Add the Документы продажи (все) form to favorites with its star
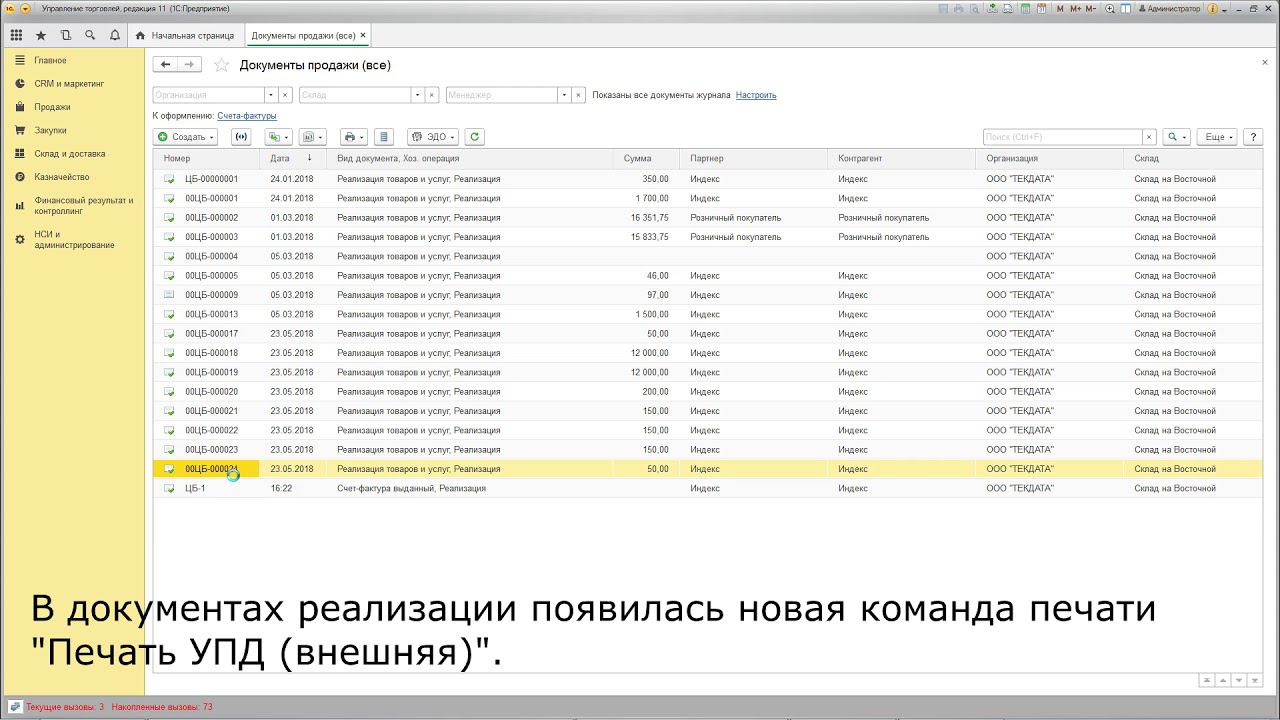Image resolution: width=1280 pixels, height=720 pixels. [221, 65]
